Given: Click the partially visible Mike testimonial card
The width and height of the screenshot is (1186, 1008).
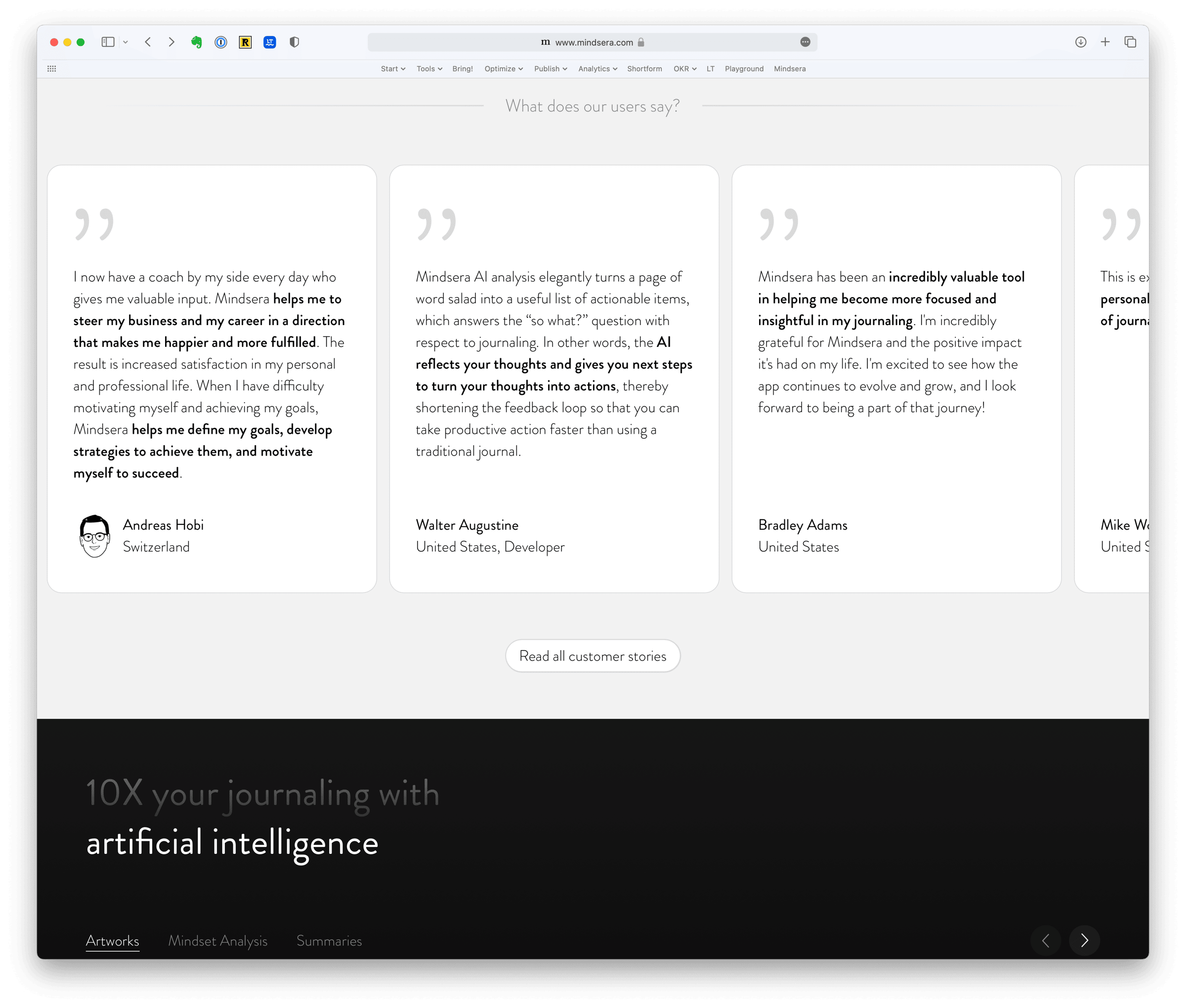Looking at the screenshot, I should click(x=1112, y=379).
